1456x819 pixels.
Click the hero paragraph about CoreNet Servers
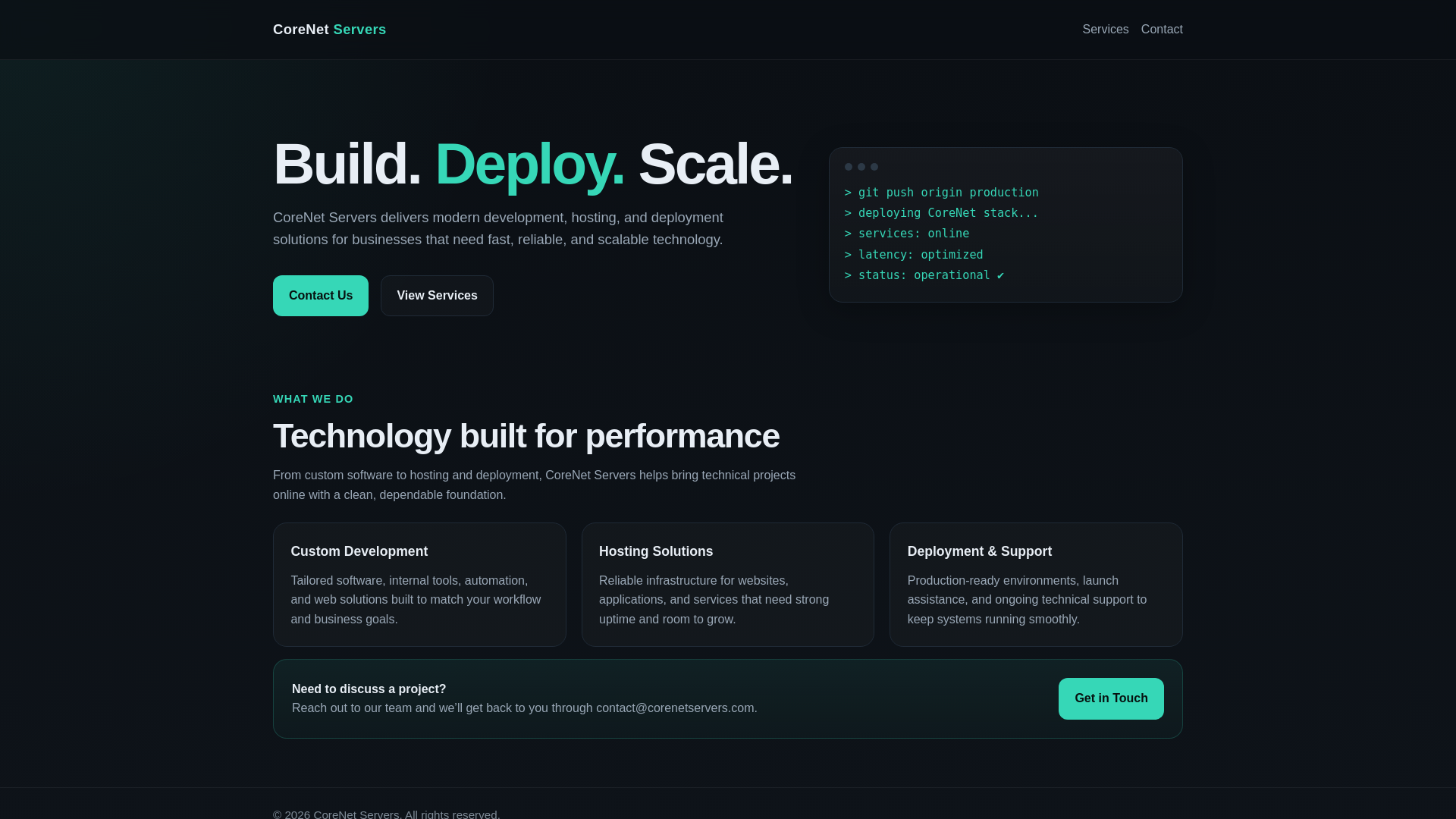click(x=498, y=228)
